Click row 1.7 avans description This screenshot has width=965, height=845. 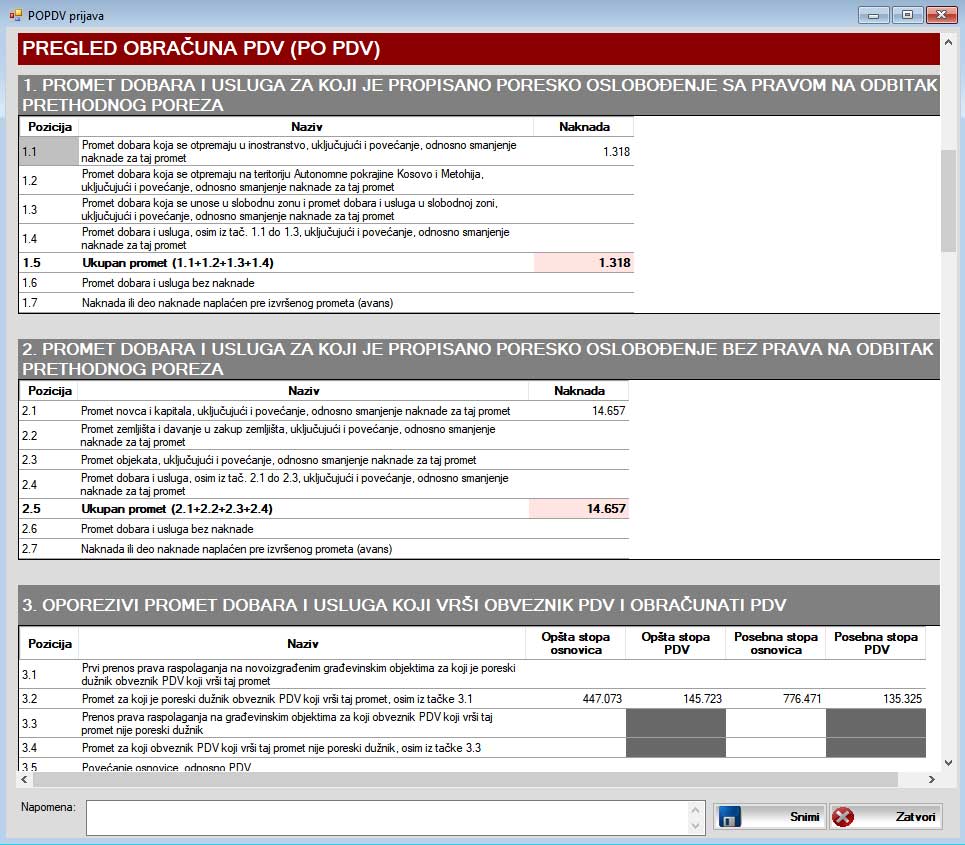click(238, 303)
